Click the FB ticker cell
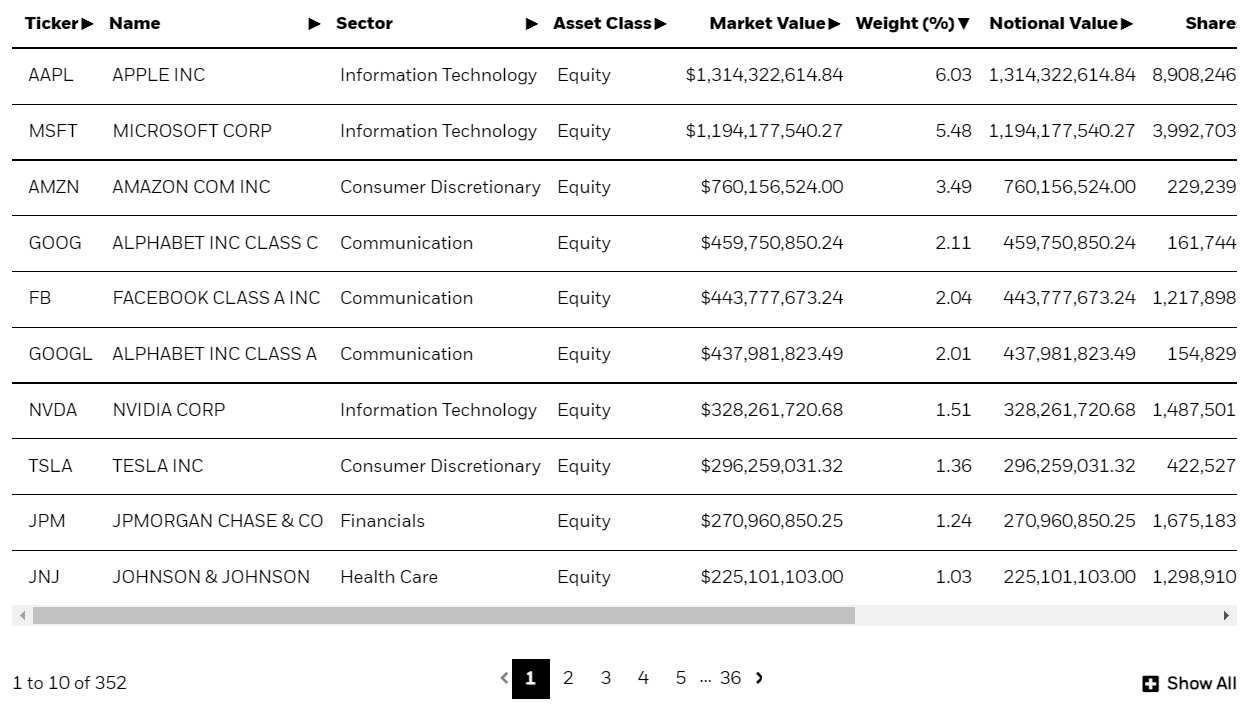Viewport: 1259px width, 705px height. pos(40,298)
